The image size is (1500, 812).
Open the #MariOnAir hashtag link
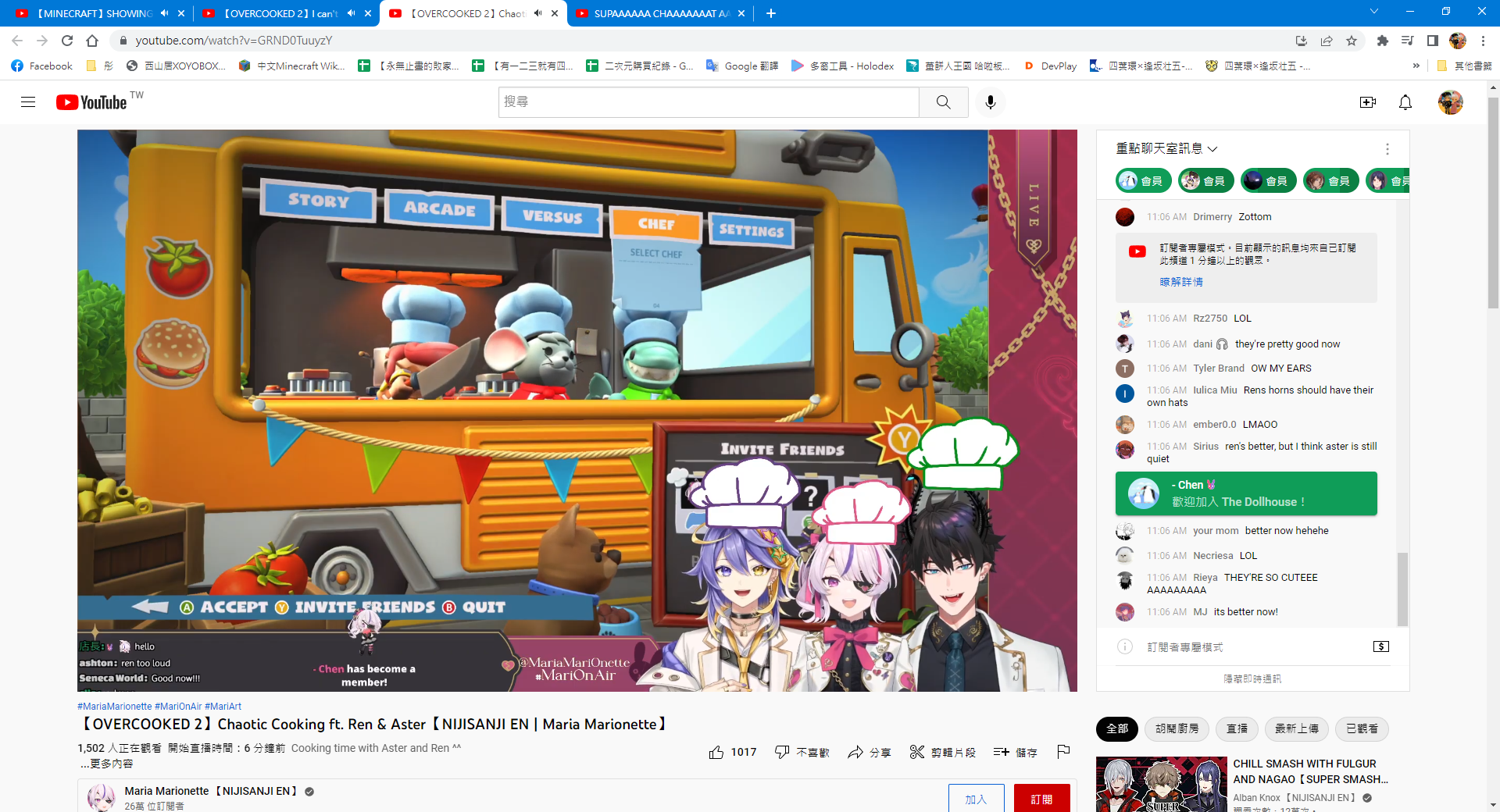click(x=178, y=707)
